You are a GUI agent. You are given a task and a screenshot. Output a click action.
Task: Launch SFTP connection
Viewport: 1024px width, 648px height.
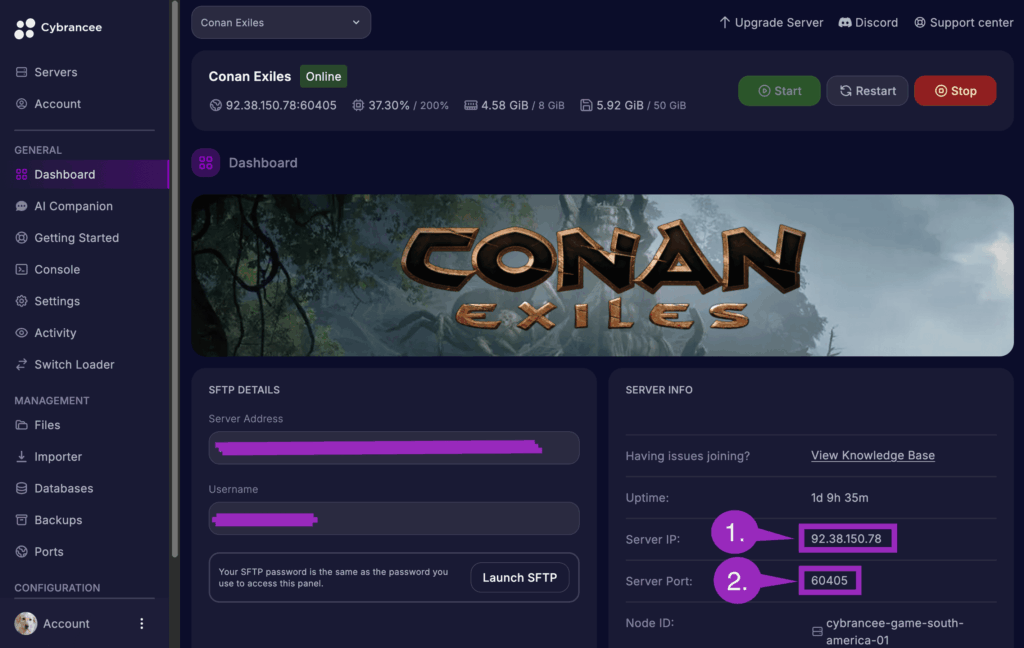(520, 577)
